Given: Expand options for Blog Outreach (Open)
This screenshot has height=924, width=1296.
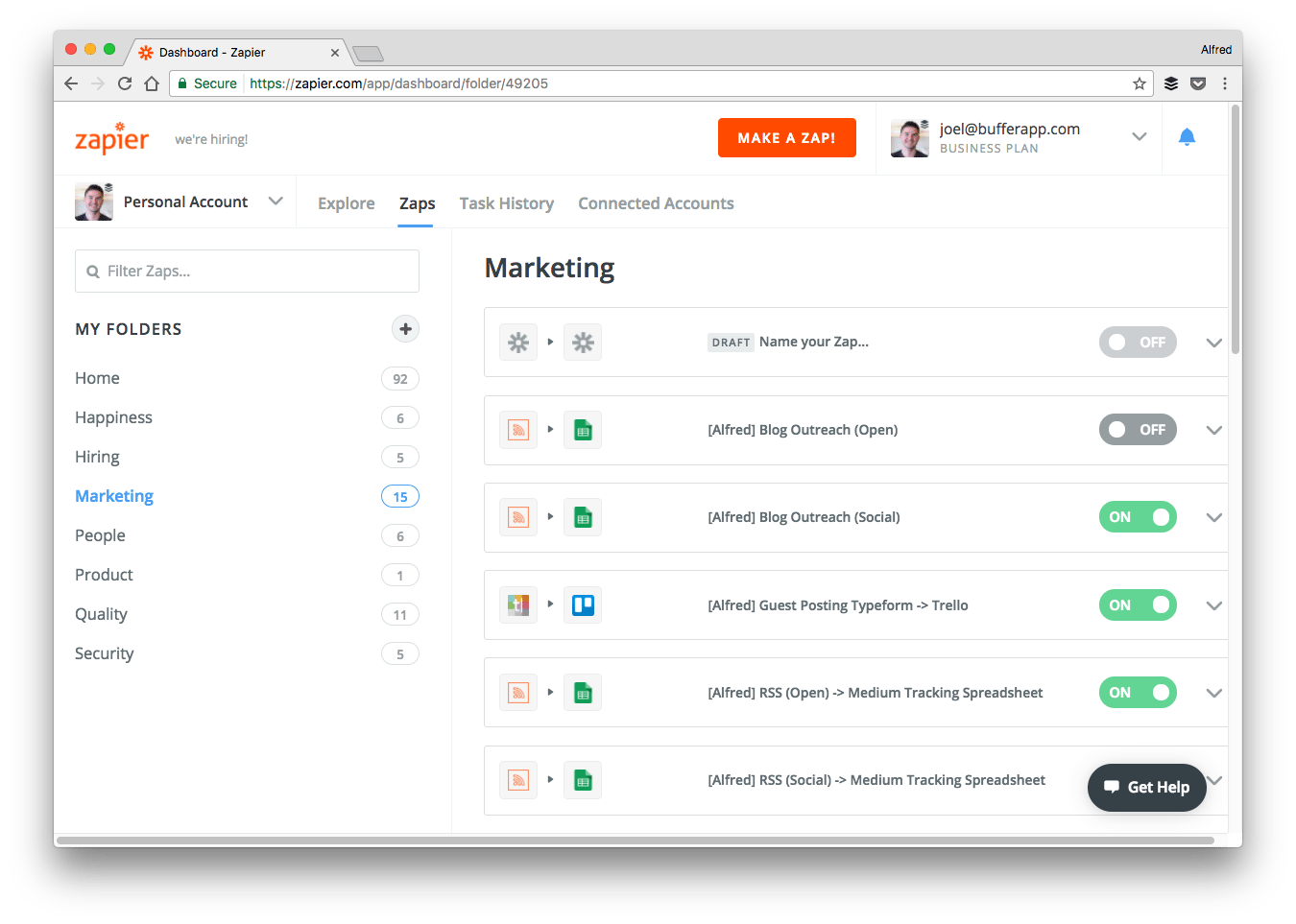Looking at the screenshot, I should pyautogui.click(x=1213, y=430).
